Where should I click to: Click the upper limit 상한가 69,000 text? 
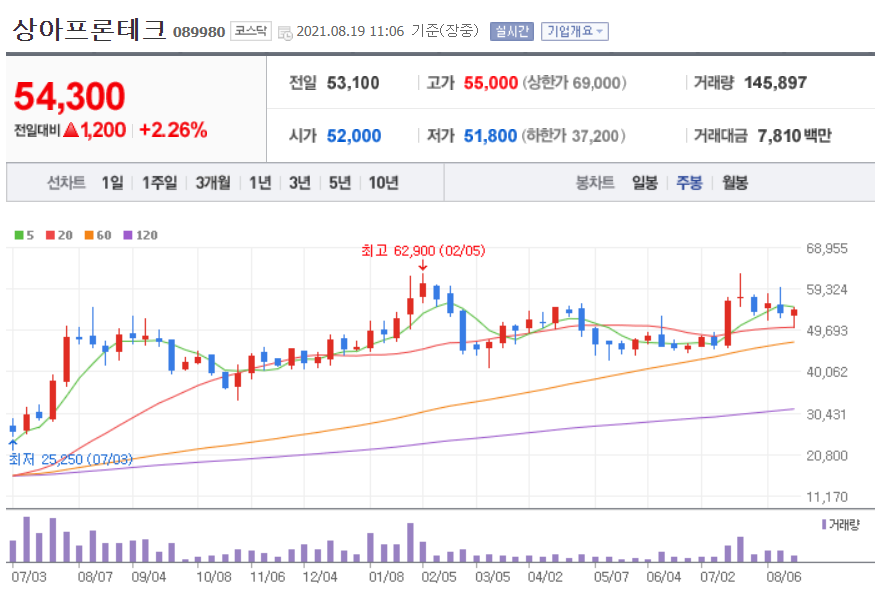(x=574, y=83)
